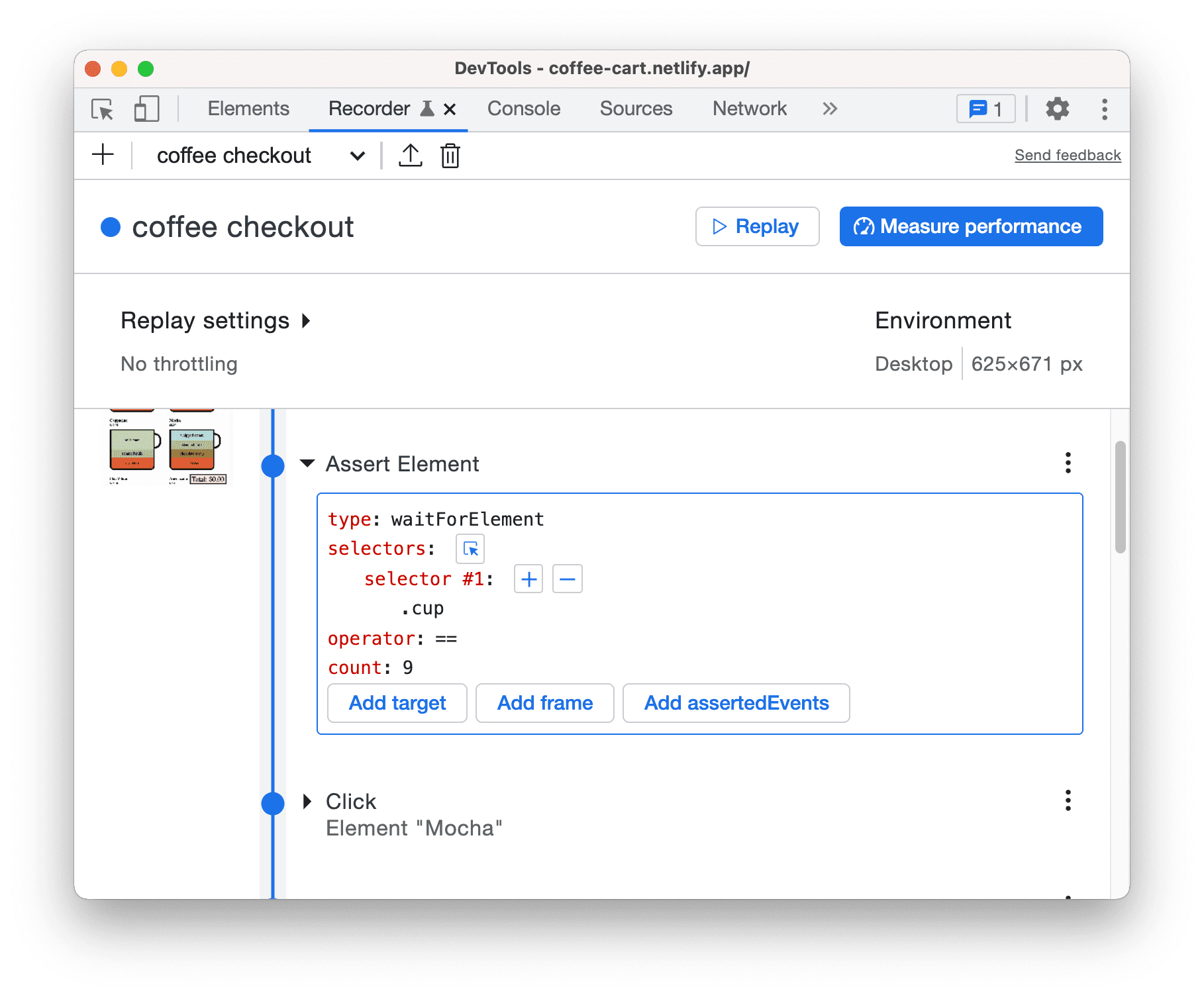Expand the Click Mocha step
The width and height of the screenshot is (1204, 997).
307,801
